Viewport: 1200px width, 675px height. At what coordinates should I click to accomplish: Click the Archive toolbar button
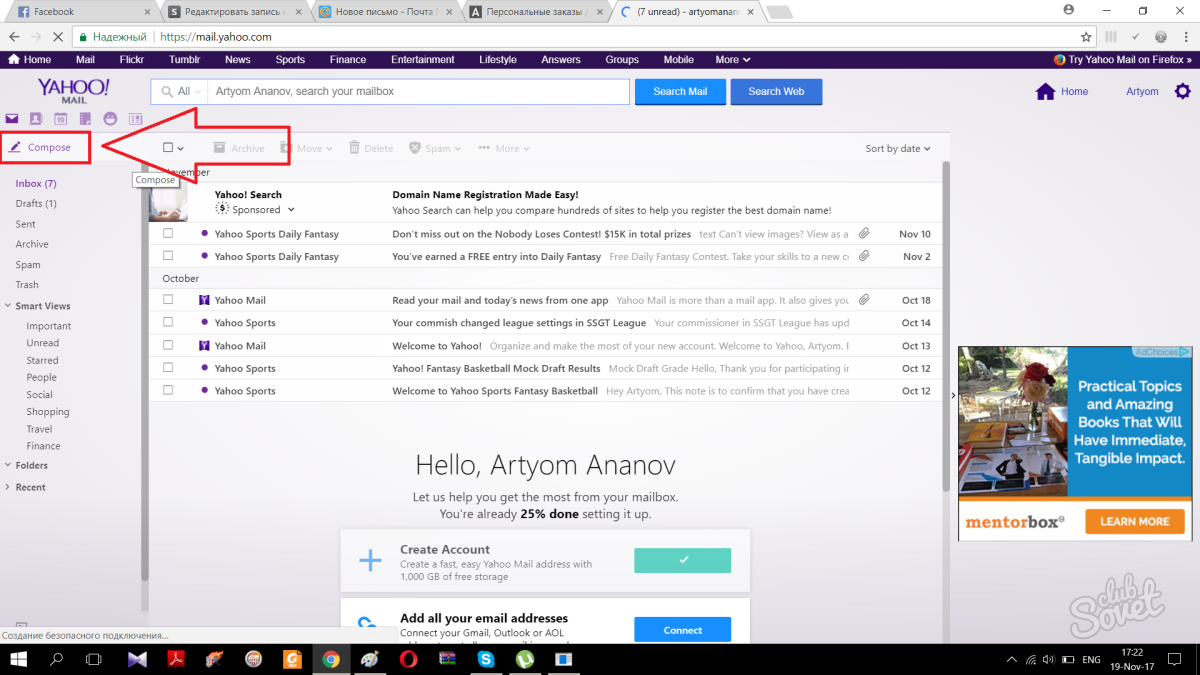[x=239, y=148]
